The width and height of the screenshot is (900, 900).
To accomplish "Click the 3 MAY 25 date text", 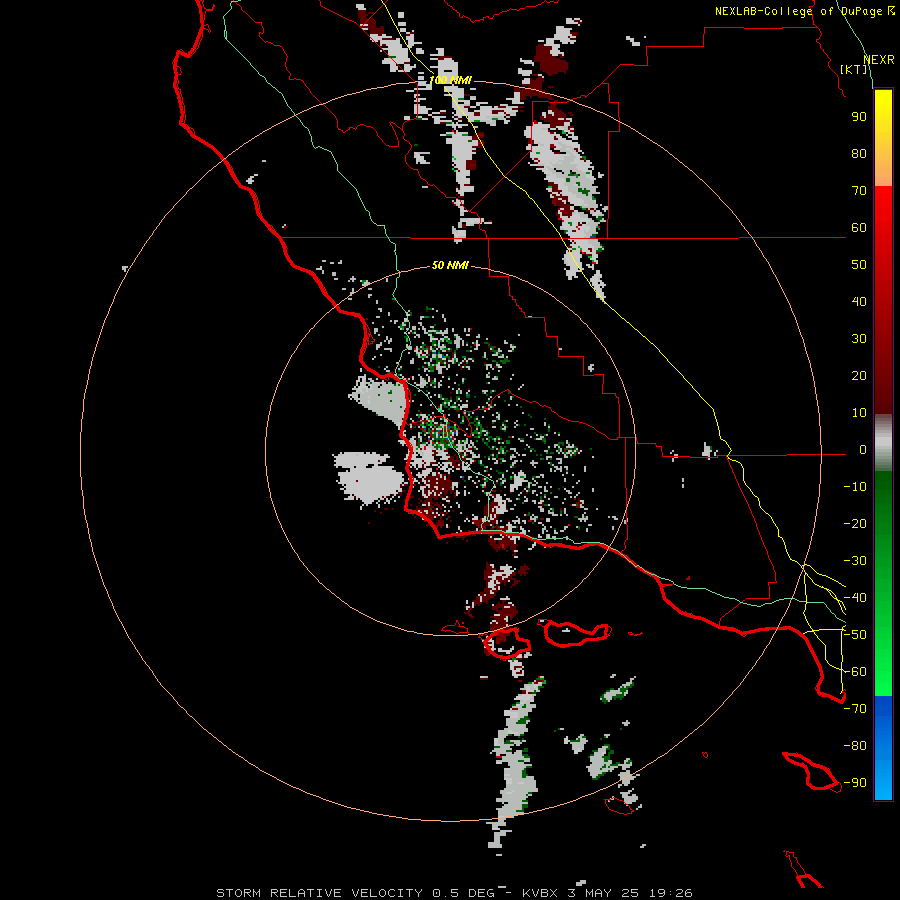I will [604, 893].
